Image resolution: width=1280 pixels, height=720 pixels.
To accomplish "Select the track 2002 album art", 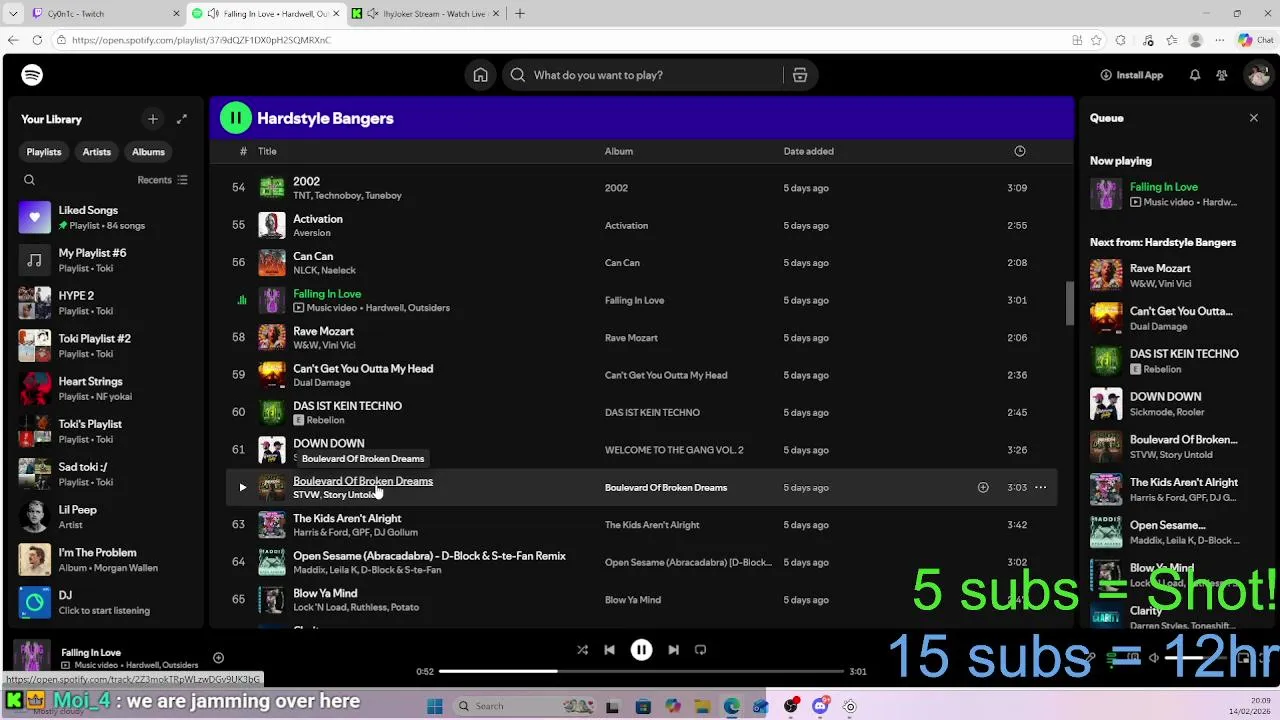I will (x=272, y=188).
